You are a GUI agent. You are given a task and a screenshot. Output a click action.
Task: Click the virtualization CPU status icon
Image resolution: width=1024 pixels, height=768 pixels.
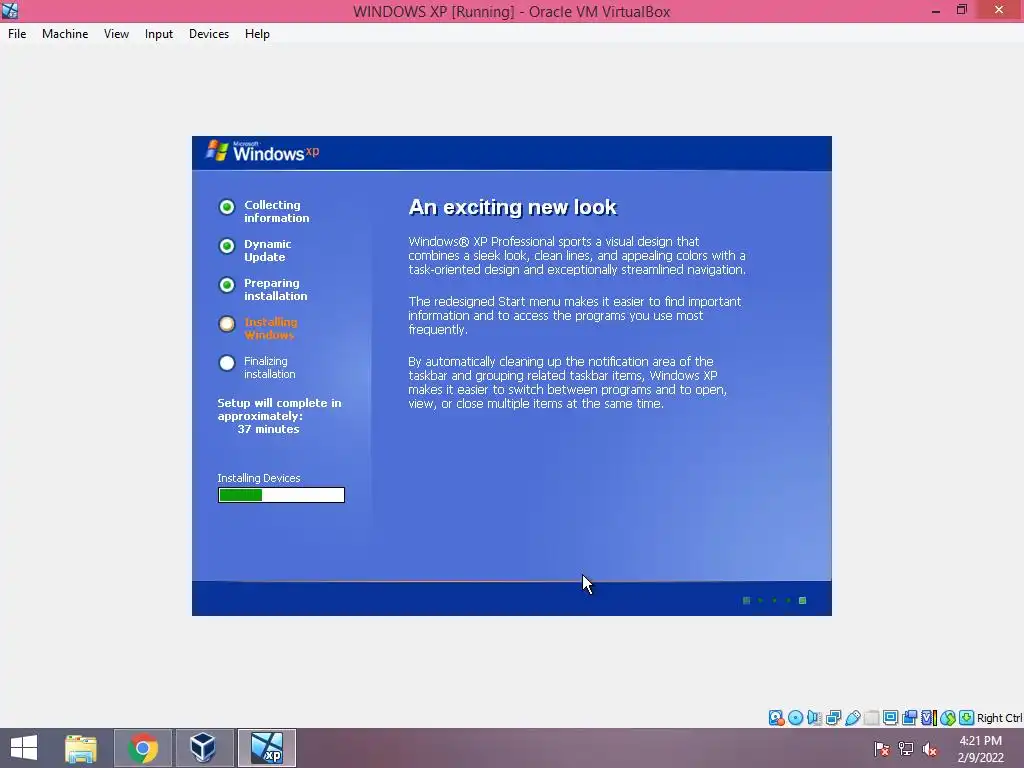(x=928, y=718)
